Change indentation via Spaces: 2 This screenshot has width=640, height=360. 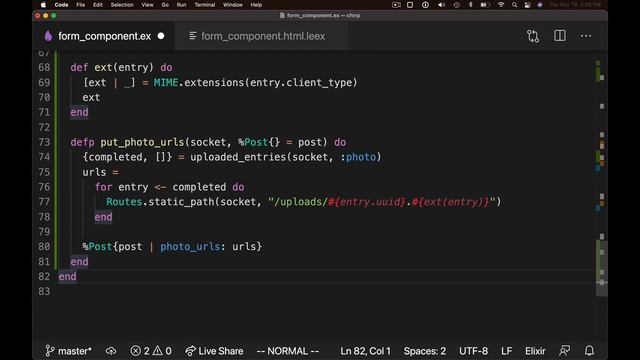pyautogui.click(x=424, y=351)
